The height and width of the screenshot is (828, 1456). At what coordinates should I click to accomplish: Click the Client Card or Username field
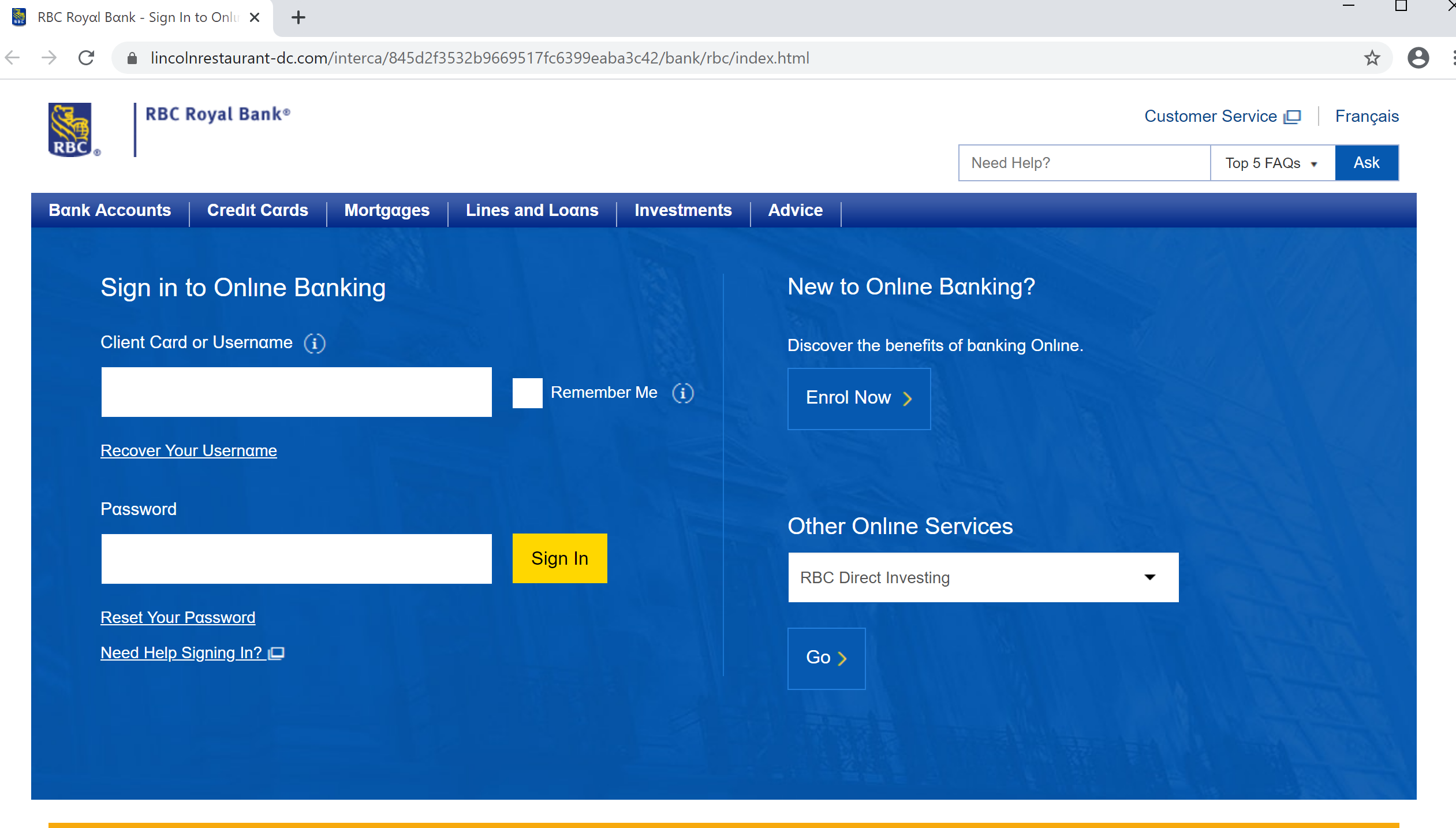296,392
